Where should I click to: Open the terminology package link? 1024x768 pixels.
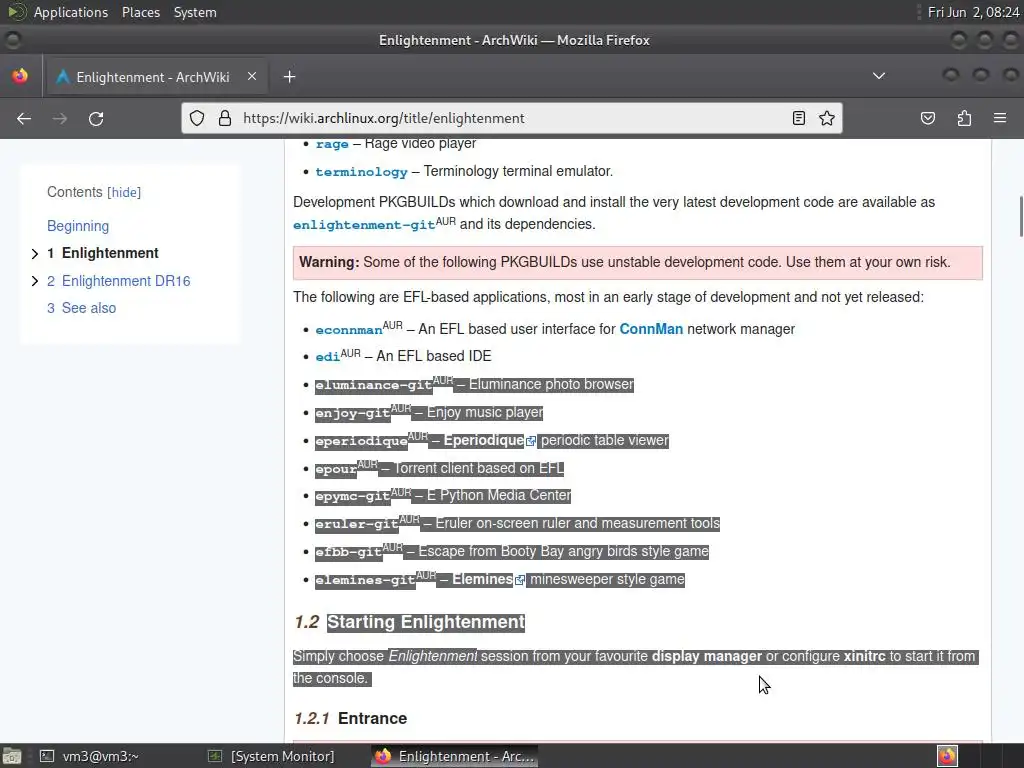point(361,172)
